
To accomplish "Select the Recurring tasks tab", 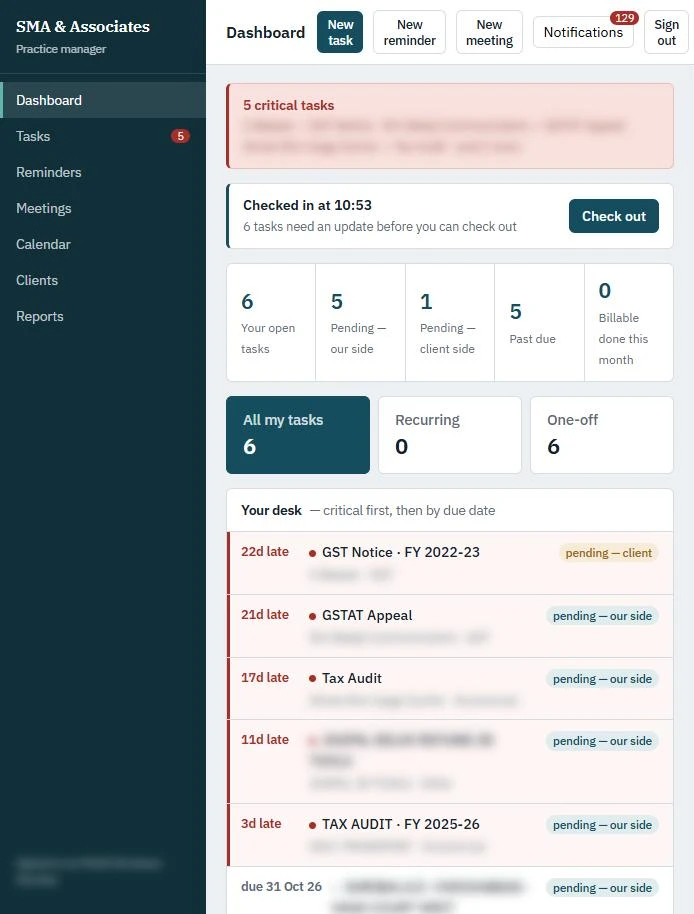I will click(450, 435).
